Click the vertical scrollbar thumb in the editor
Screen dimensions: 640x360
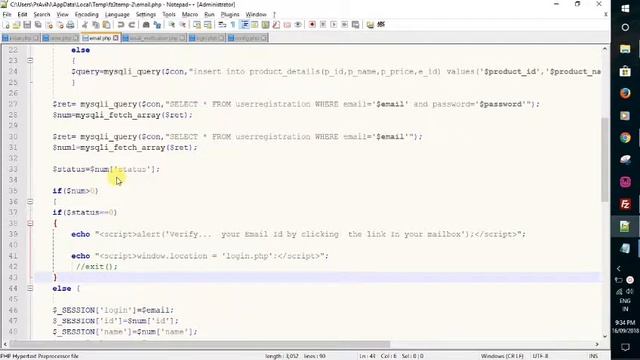pos(605,159)
